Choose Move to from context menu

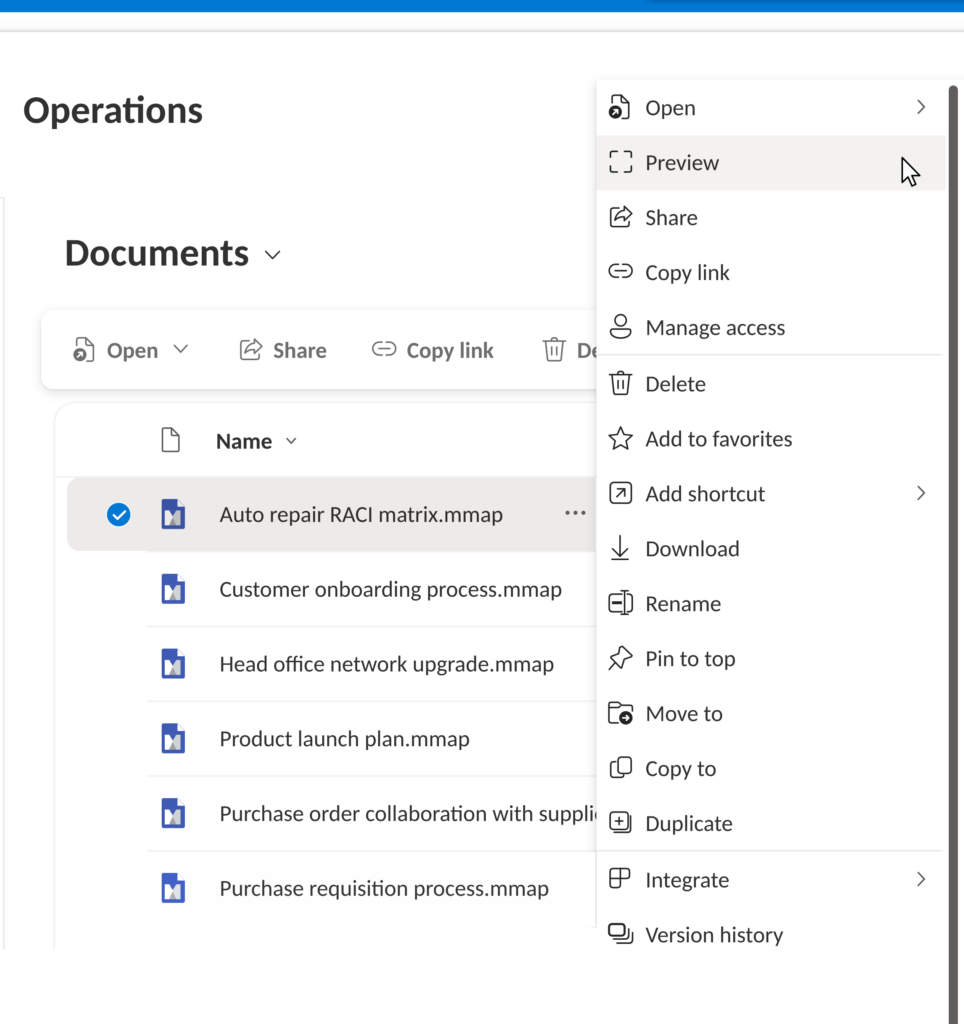point(771,714)
